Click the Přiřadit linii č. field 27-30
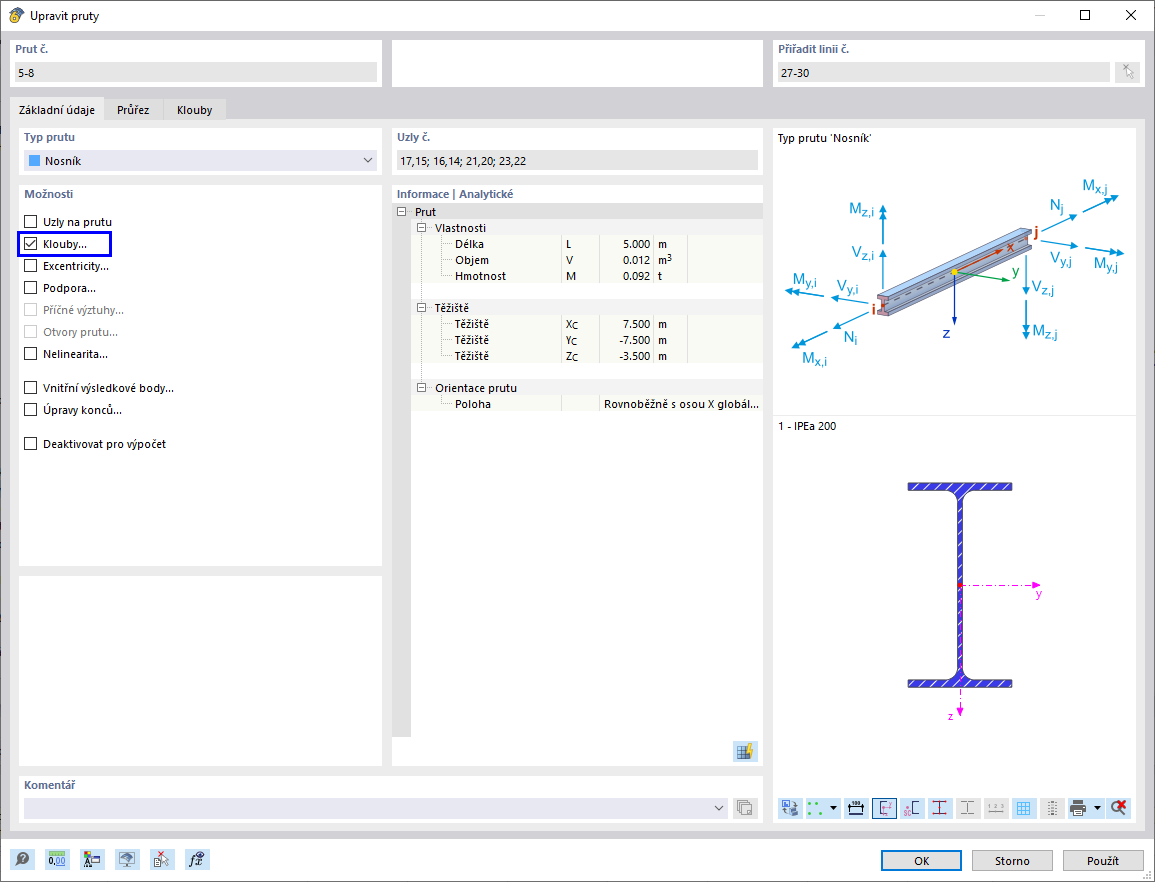The width and height of the screenshot is (1155, 882). (x=944, y=72)
